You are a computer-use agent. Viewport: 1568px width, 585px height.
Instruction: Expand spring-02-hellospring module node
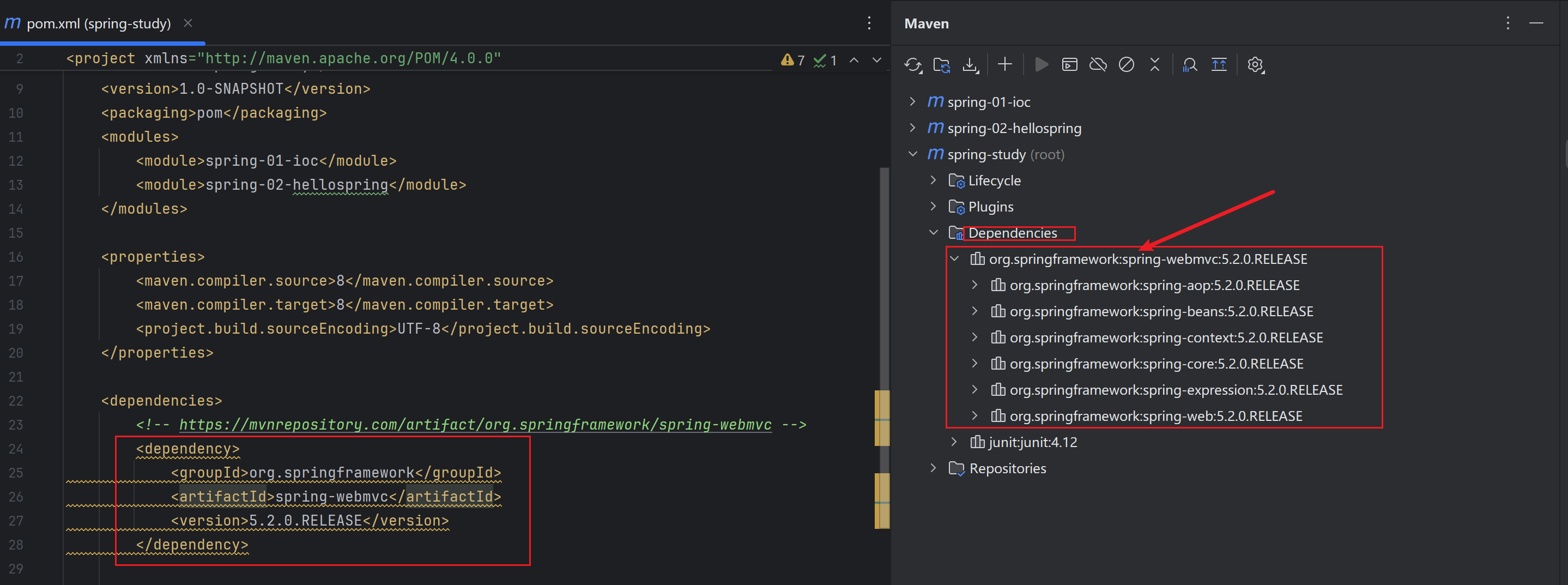pyautogui.click(x=912, y=128)
